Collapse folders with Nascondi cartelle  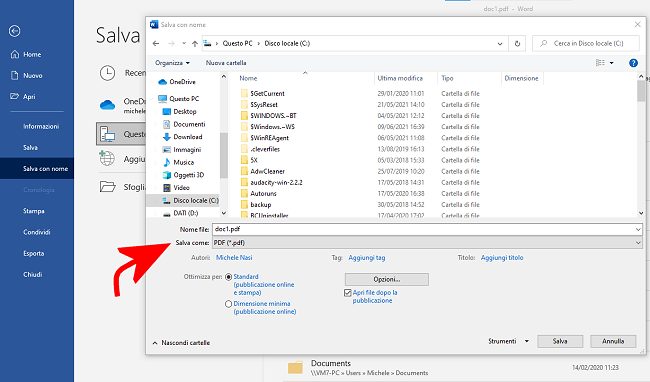point(181,343)
